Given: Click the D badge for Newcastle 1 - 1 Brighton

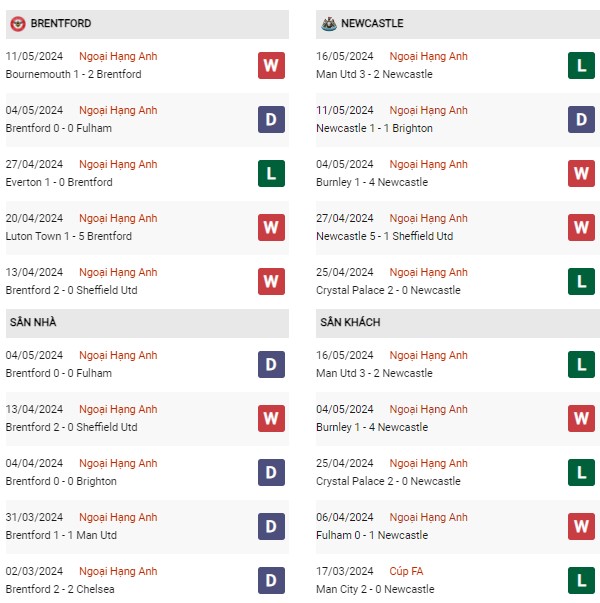Looking at the screenshot, I should (581, 120).
